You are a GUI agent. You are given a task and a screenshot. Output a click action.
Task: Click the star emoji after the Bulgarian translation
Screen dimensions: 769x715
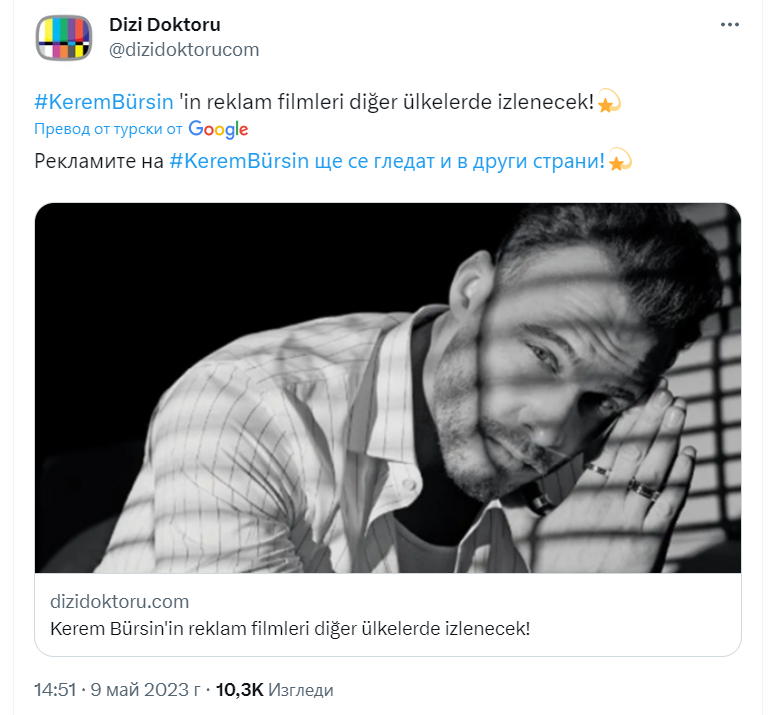pos(620,161)
